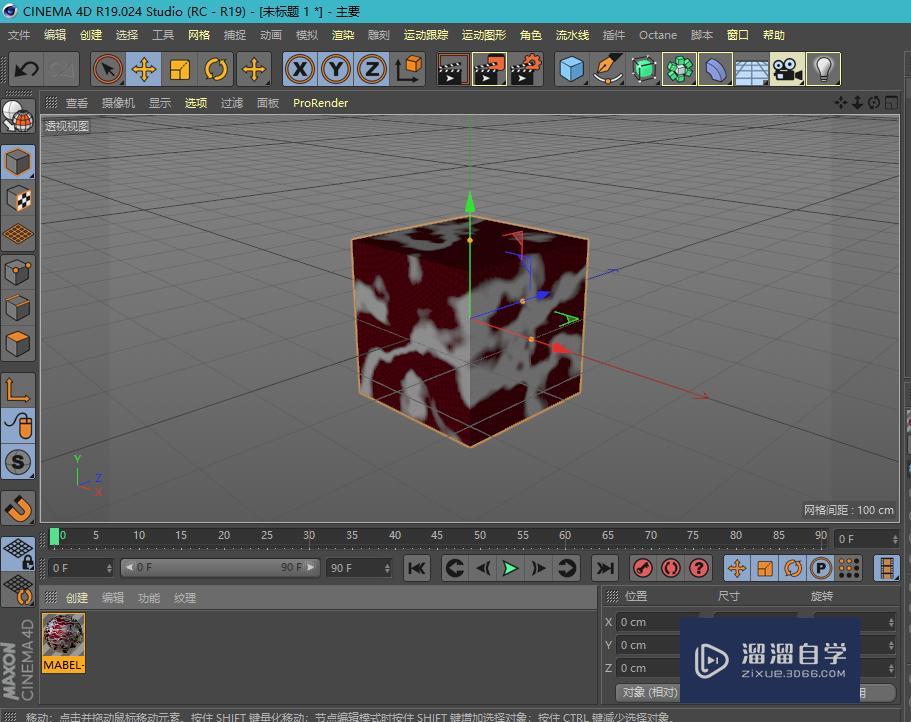Add an Array modeling object
Viewport: 911px width, 722px height.
click(x=680, y=69)
